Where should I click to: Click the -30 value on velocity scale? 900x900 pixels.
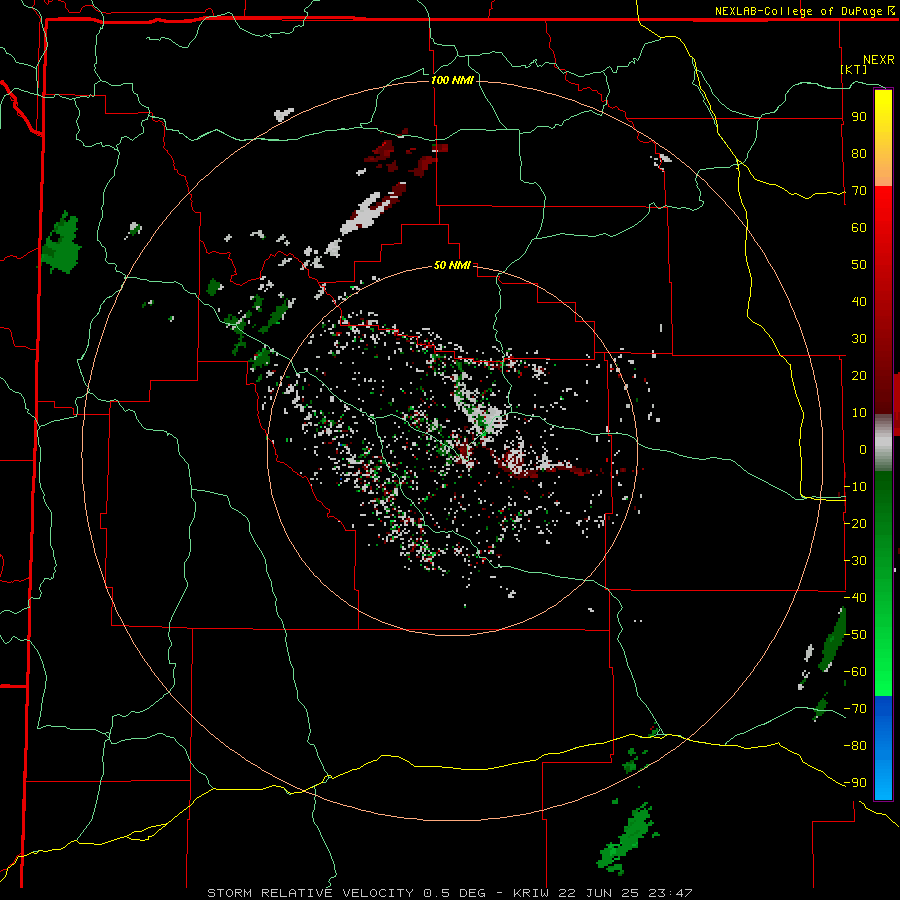856,561
